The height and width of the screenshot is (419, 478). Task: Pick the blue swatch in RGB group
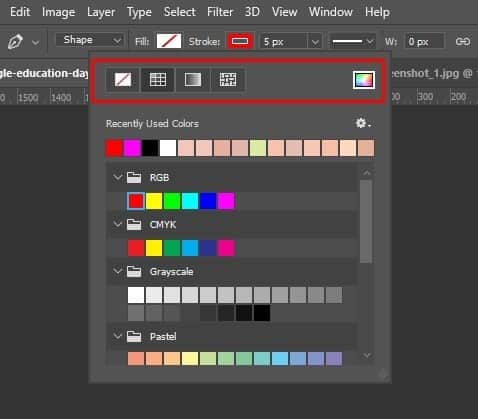click(208, 201)
